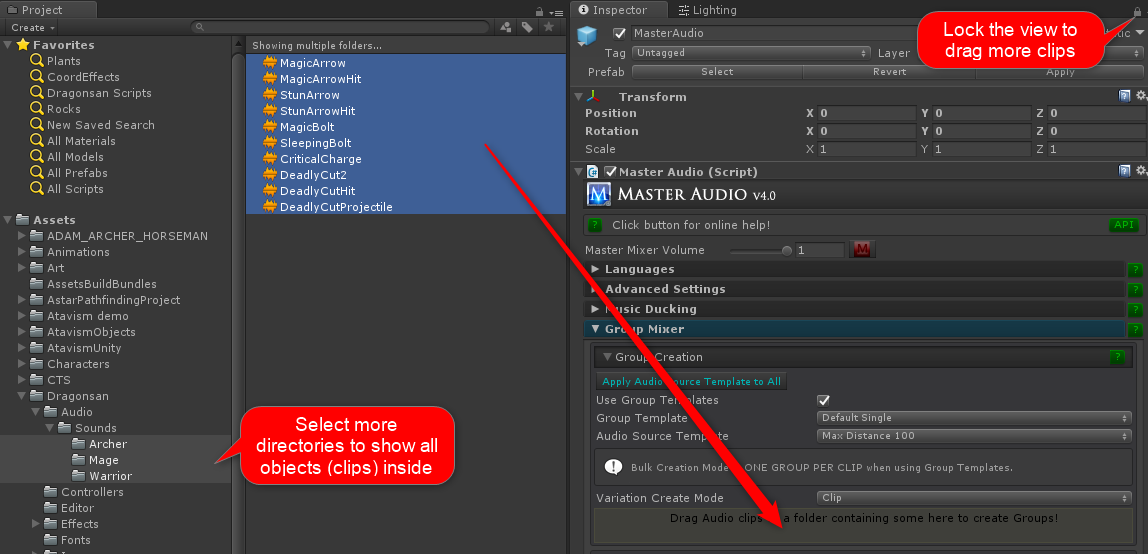1148x554 pixels.
Task: Disable the Master Audio (Script) checkbox
Action: pos(611,172)
